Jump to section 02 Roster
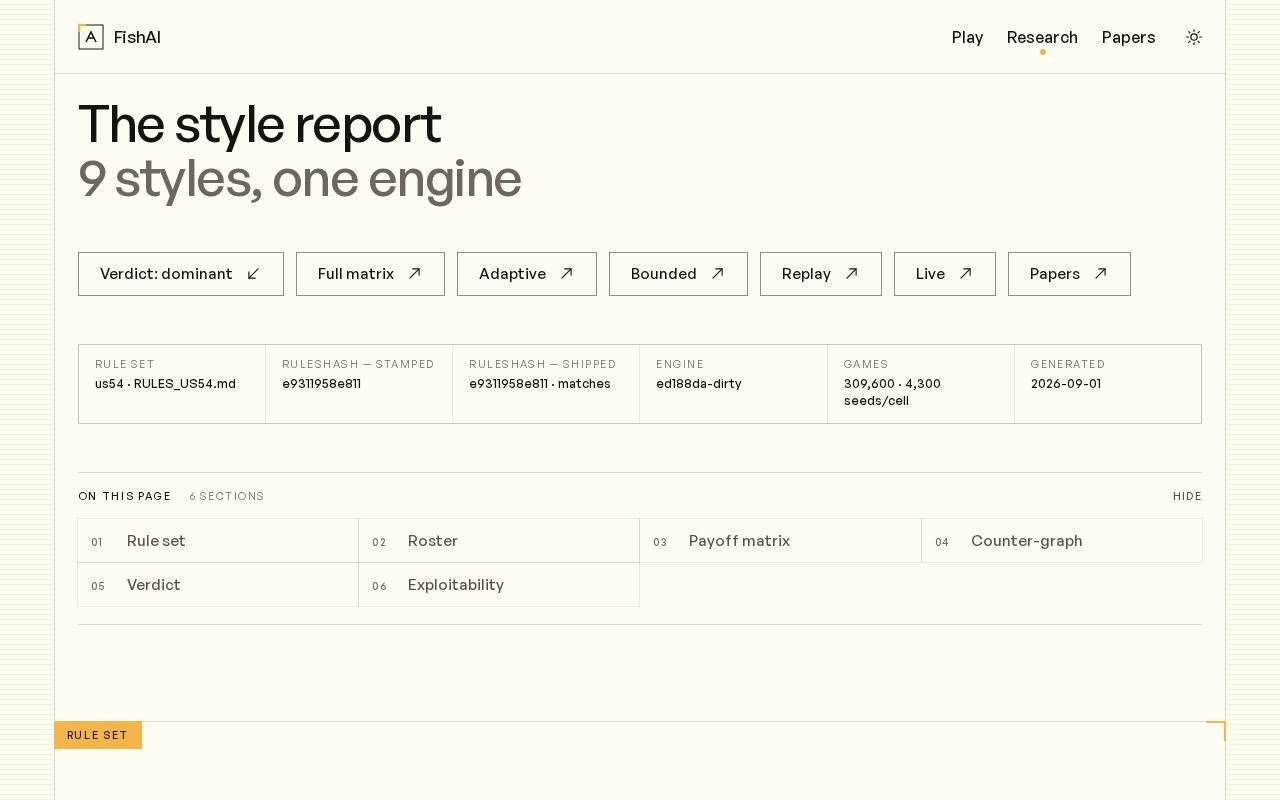This screenshot has height=800, width=1280. point(499,541)
